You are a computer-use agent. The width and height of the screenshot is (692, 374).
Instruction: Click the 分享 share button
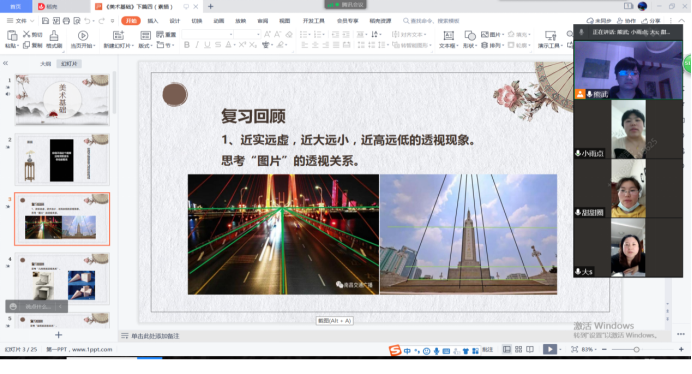coord(651,21)
